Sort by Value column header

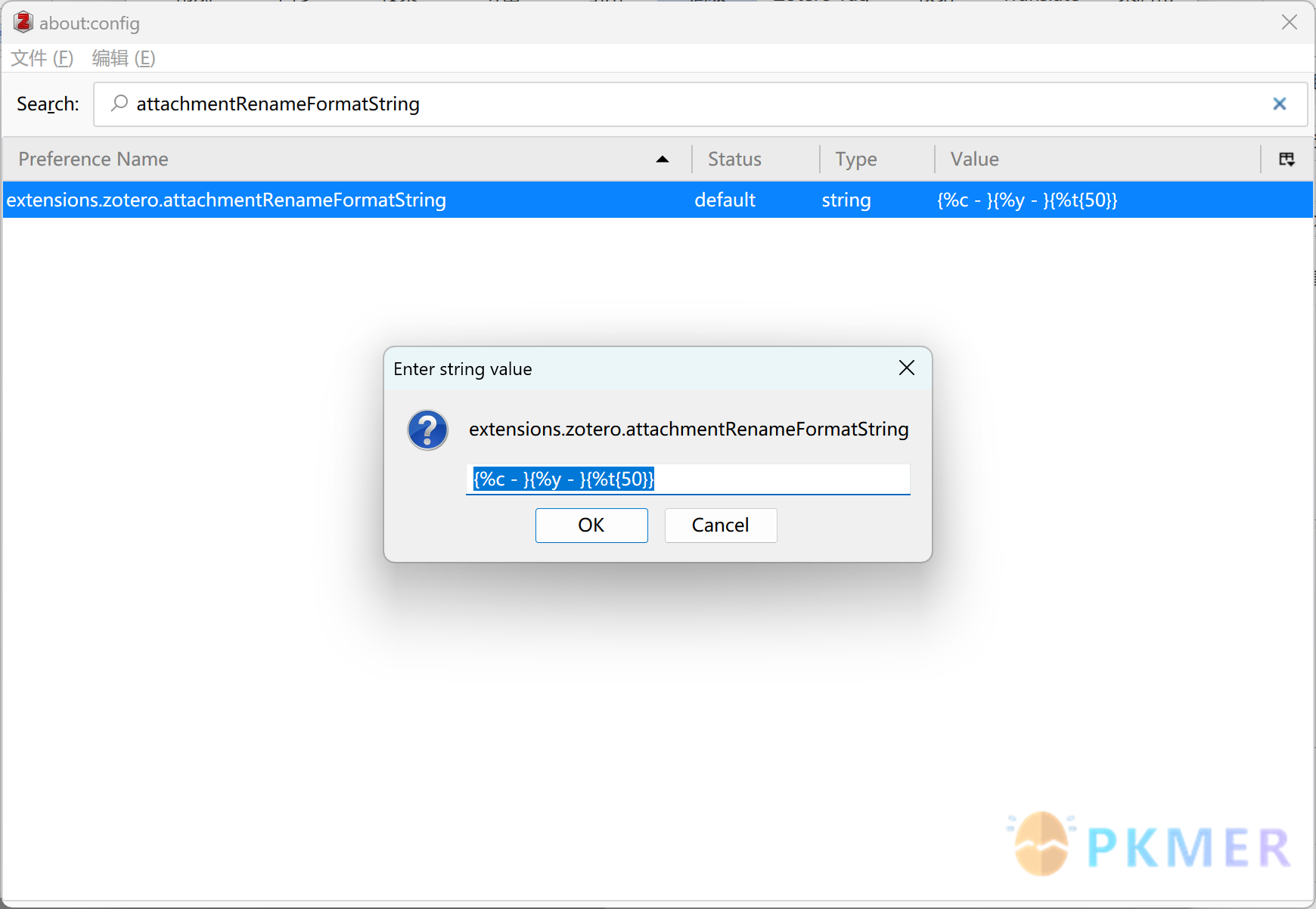pyautogui.click(x=1098, y=159)
